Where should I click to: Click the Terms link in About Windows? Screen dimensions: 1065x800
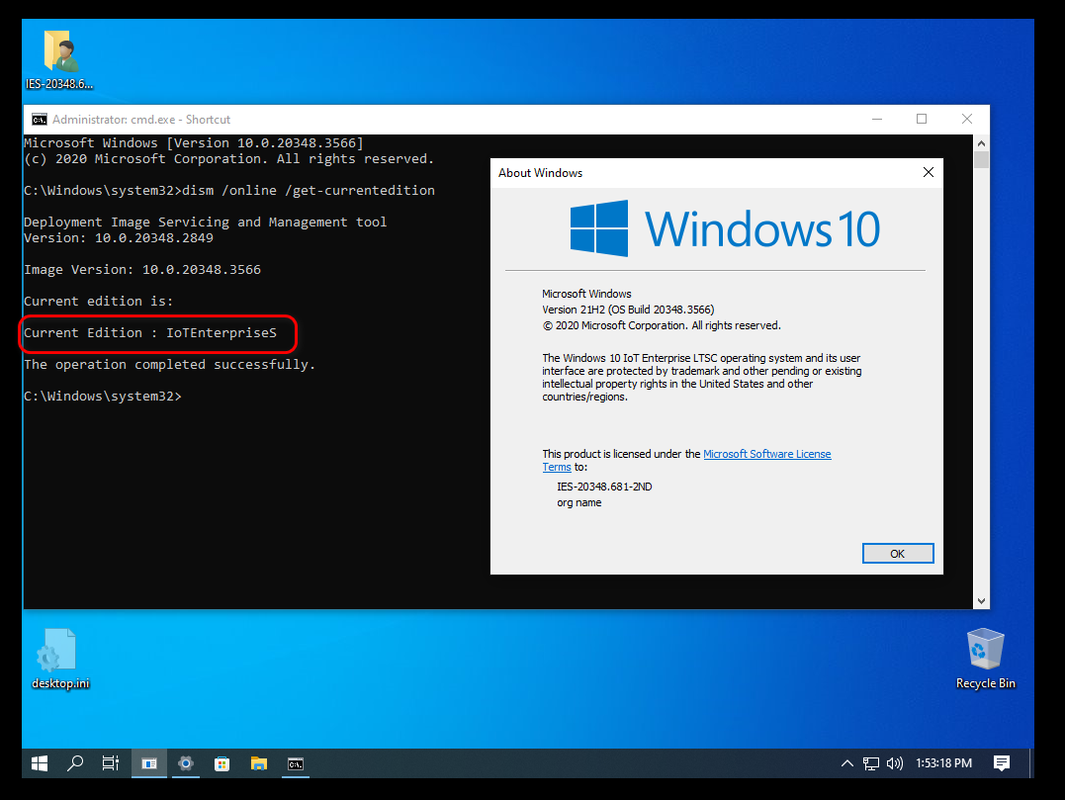tap(556, 467)
